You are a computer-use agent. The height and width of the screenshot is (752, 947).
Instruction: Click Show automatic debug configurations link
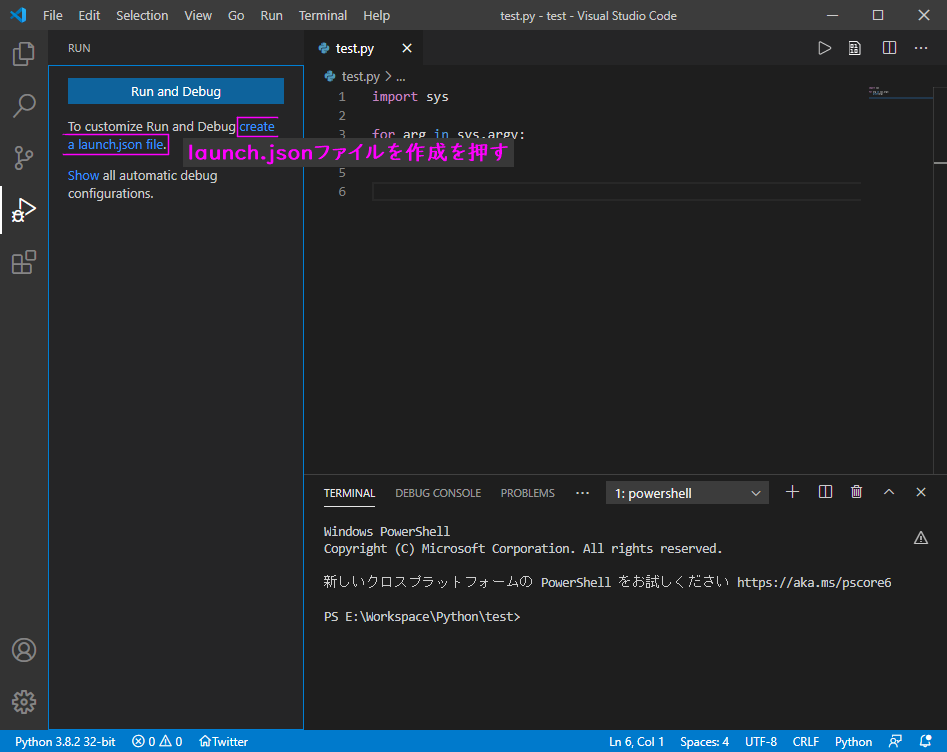(83, 175)
